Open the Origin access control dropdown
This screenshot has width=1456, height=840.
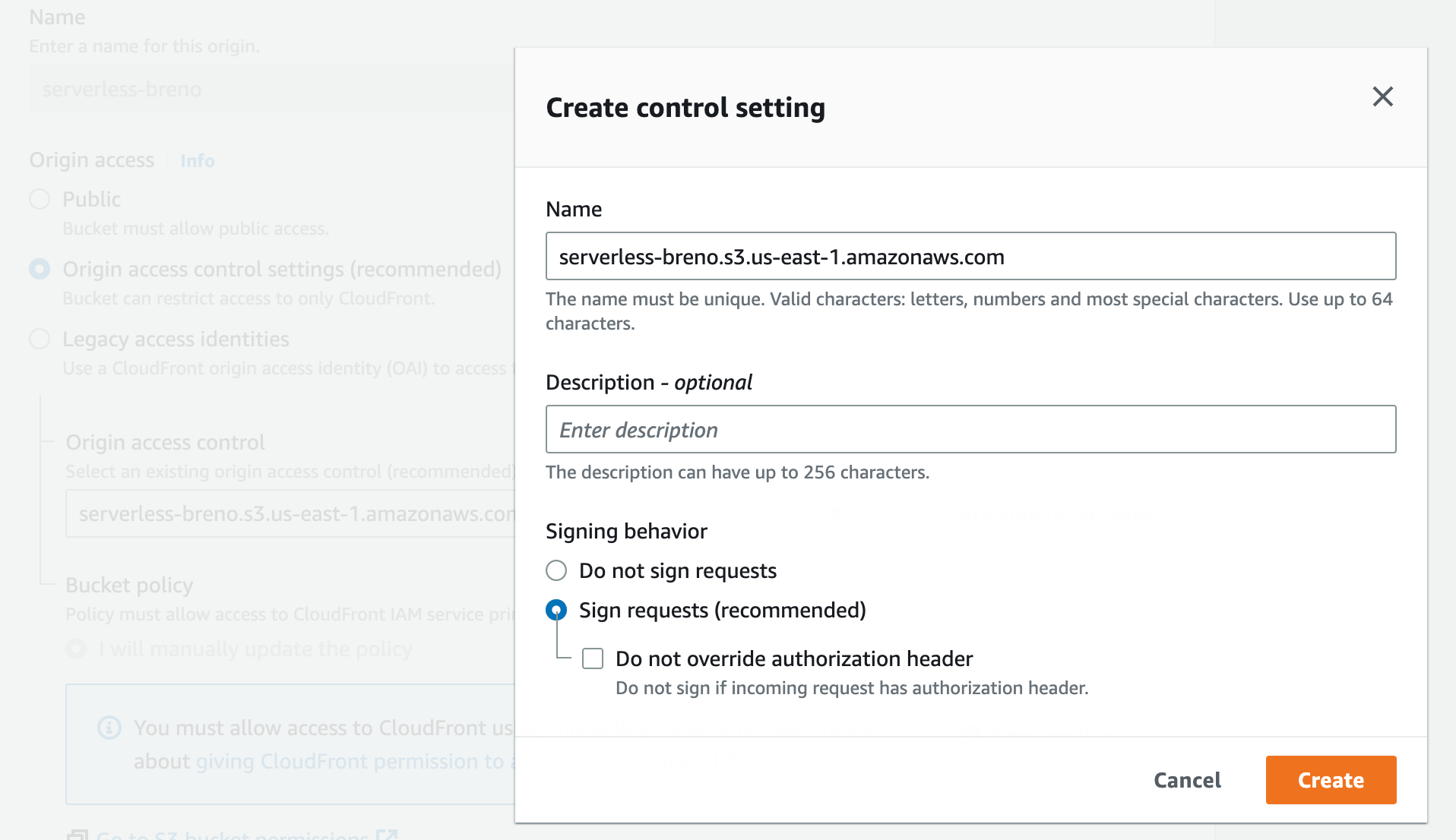(x=290, y=514)
